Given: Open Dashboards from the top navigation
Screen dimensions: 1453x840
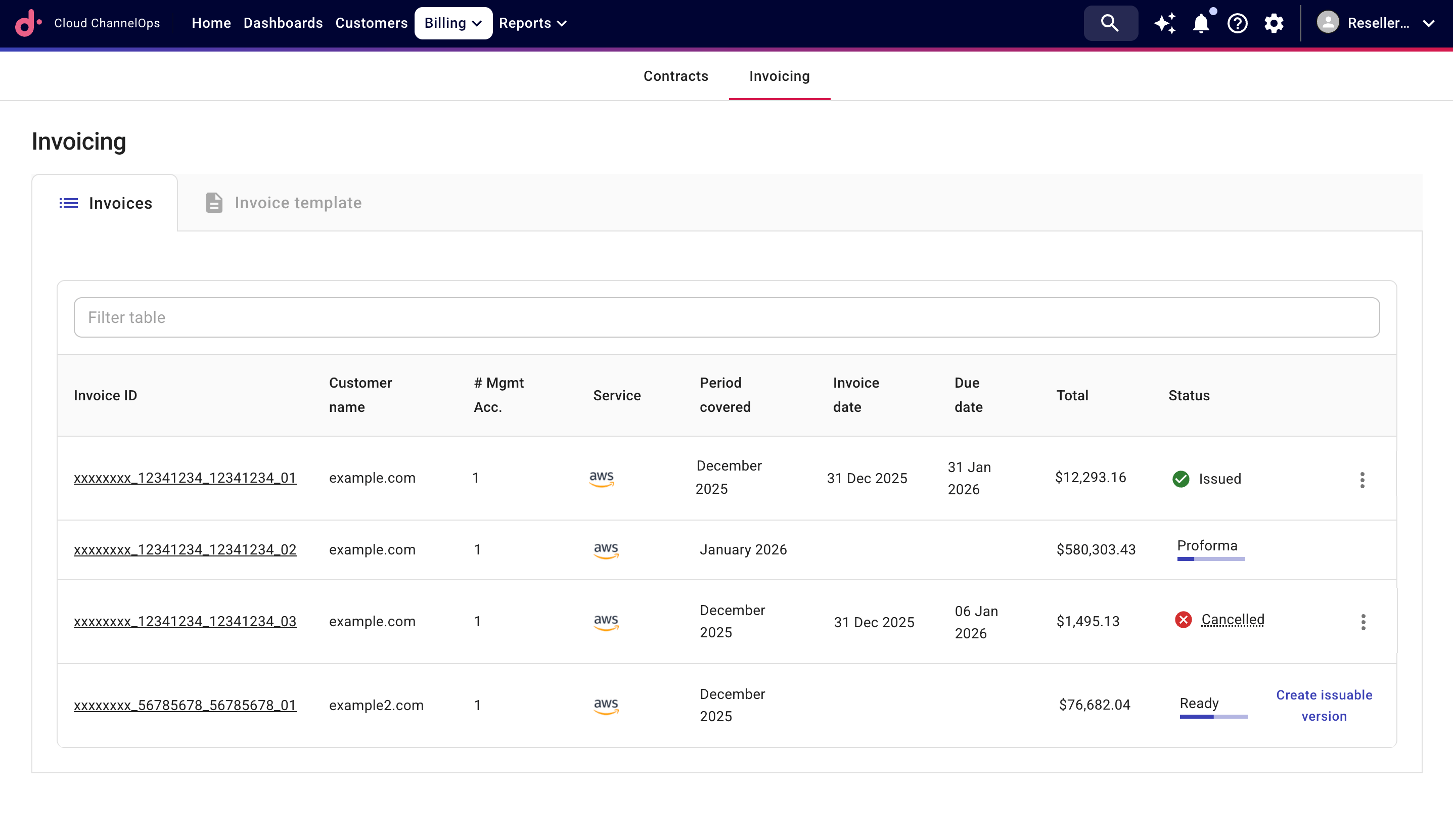Looking at the screenshot, I should [x=283, y=23].
